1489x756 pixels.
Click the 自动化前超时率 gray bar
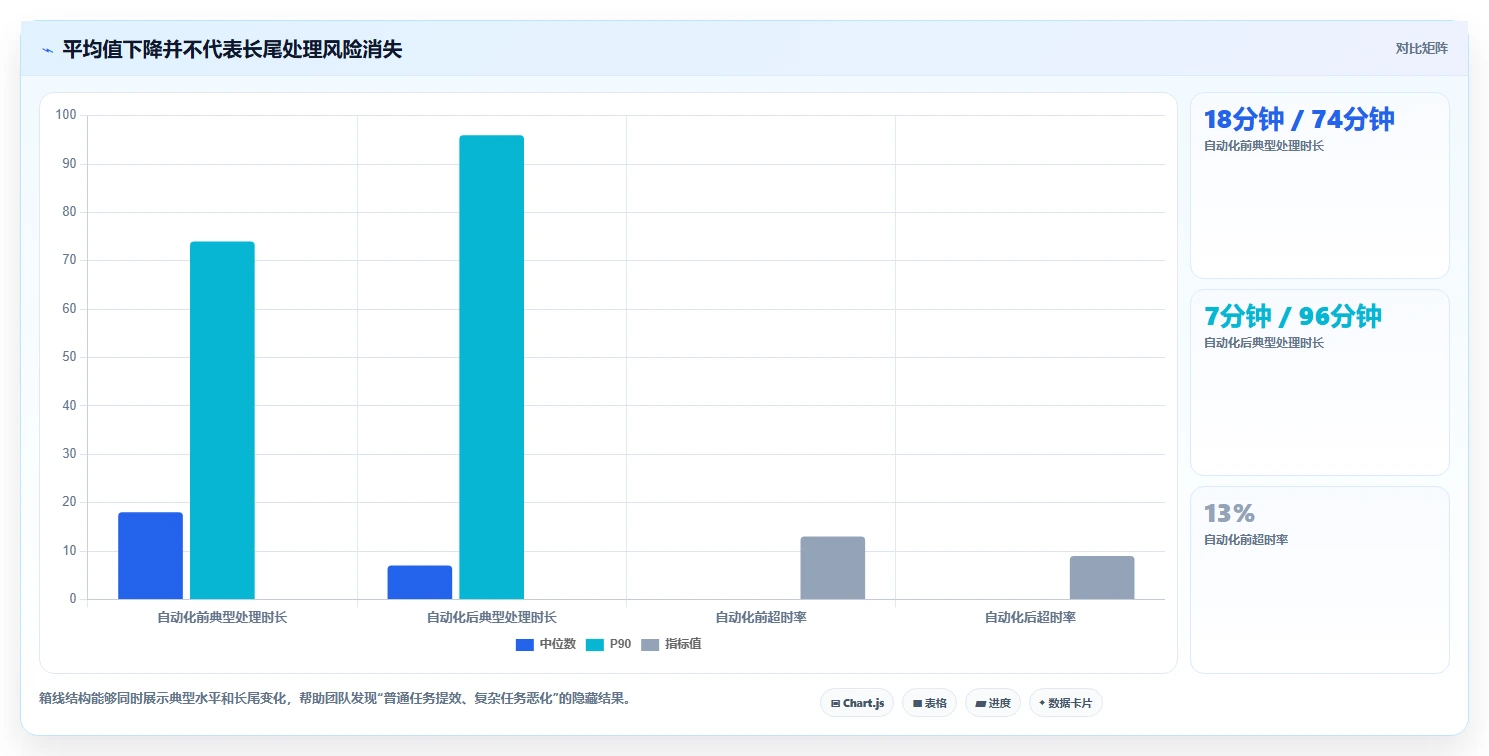pyautogui.click(x=832, y=568)
